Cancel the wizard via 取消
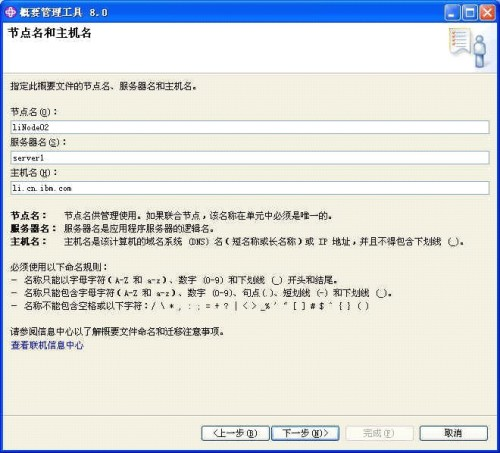The width and height of the screenshot is (500, 453). click(x=453, y=433)
